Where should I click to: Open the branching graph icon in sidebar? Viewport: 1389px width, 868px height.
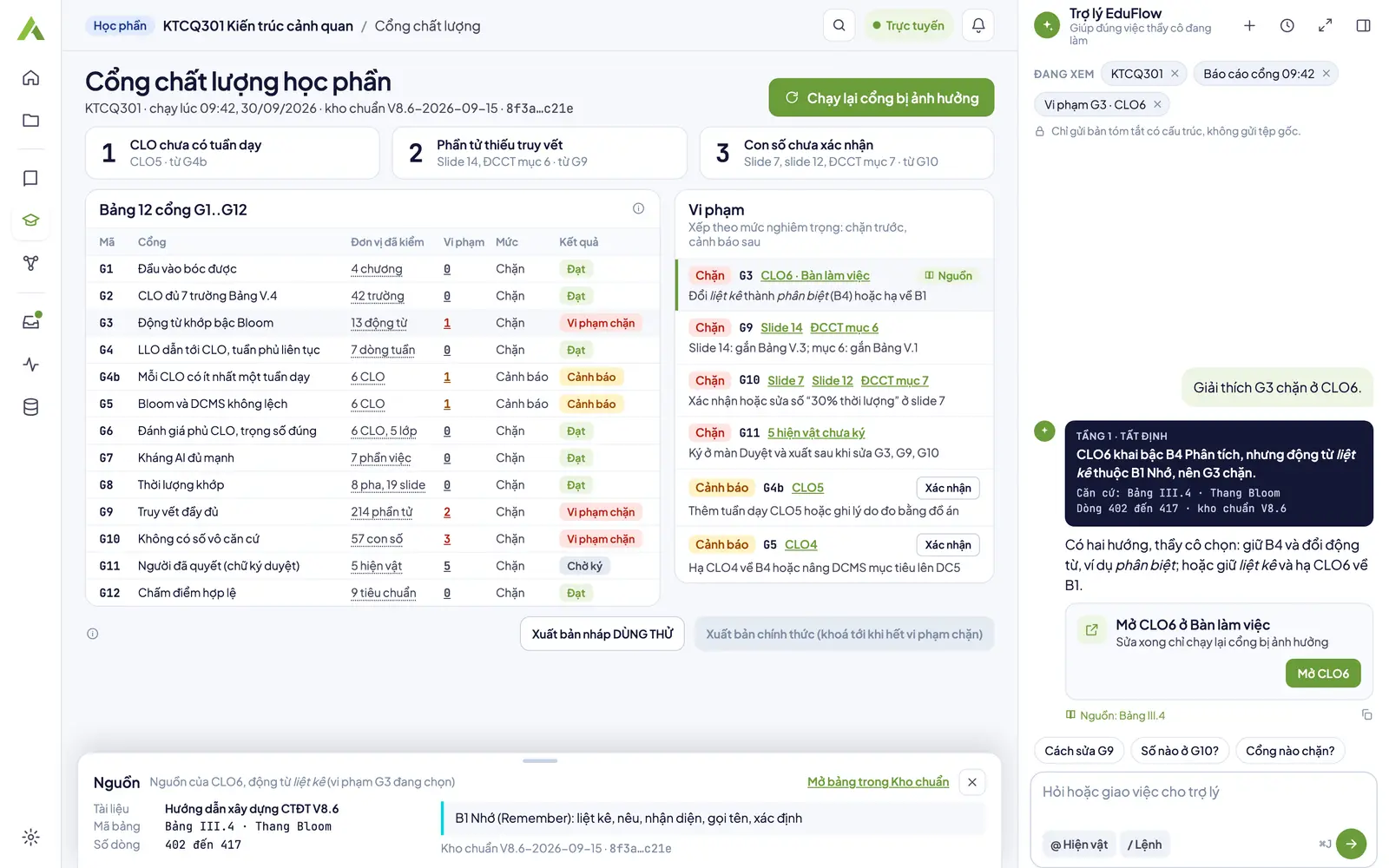click(30, 263)
